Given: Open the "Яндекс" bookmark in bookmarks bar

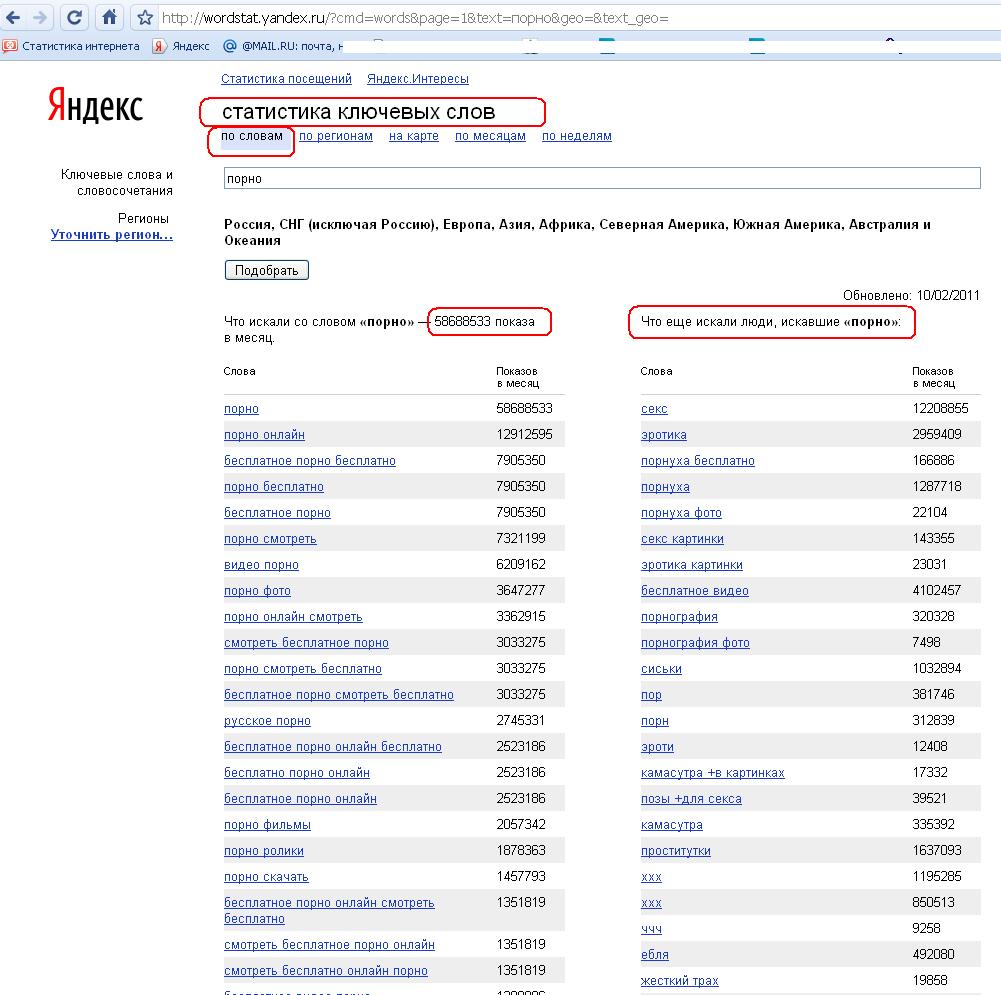Looking at the screenshot, I should [181, 46].
